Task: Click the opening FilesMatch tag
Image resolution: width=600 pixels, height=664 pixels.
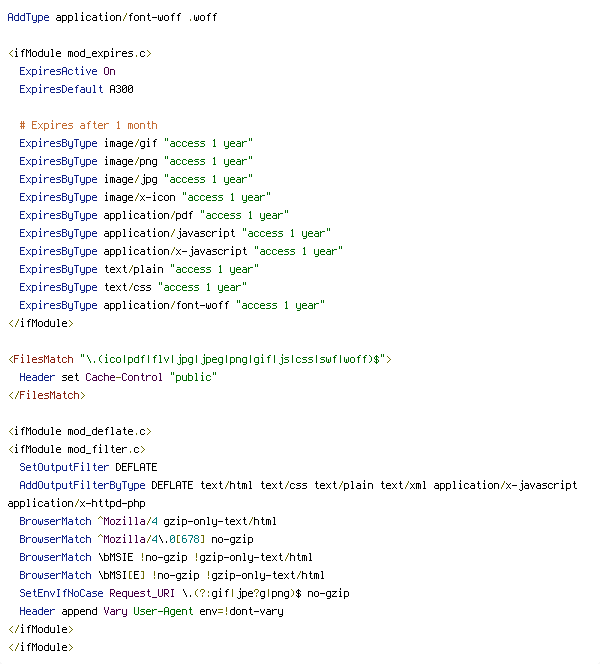Action: 200,360
